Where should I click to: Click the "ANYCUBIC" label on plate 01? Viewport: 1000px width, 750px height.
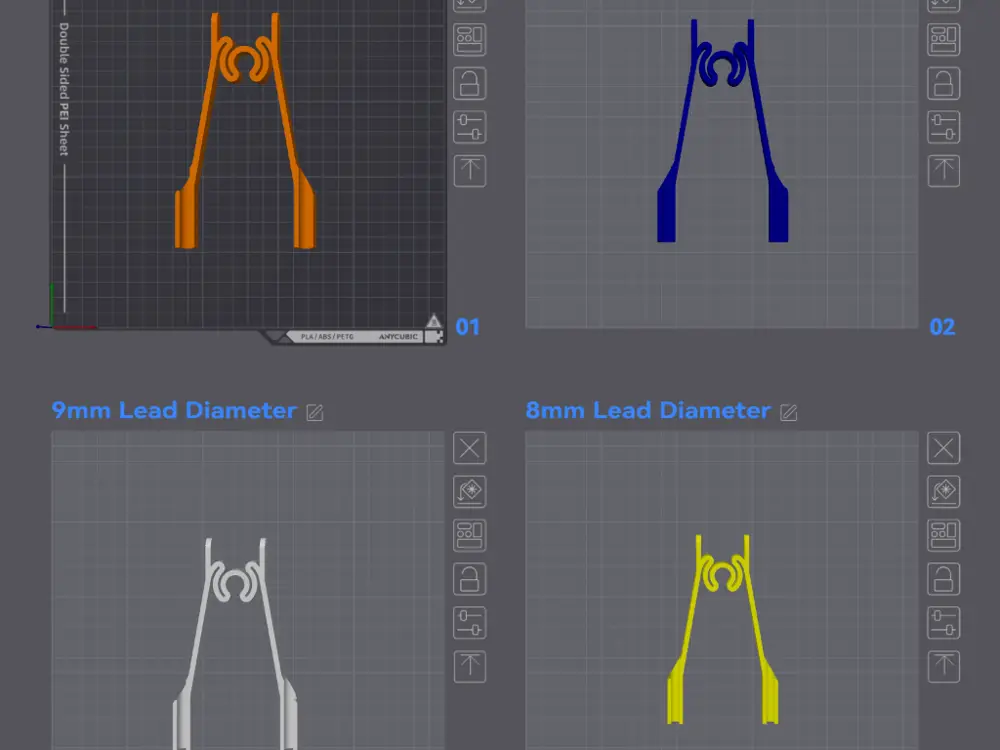398,337
